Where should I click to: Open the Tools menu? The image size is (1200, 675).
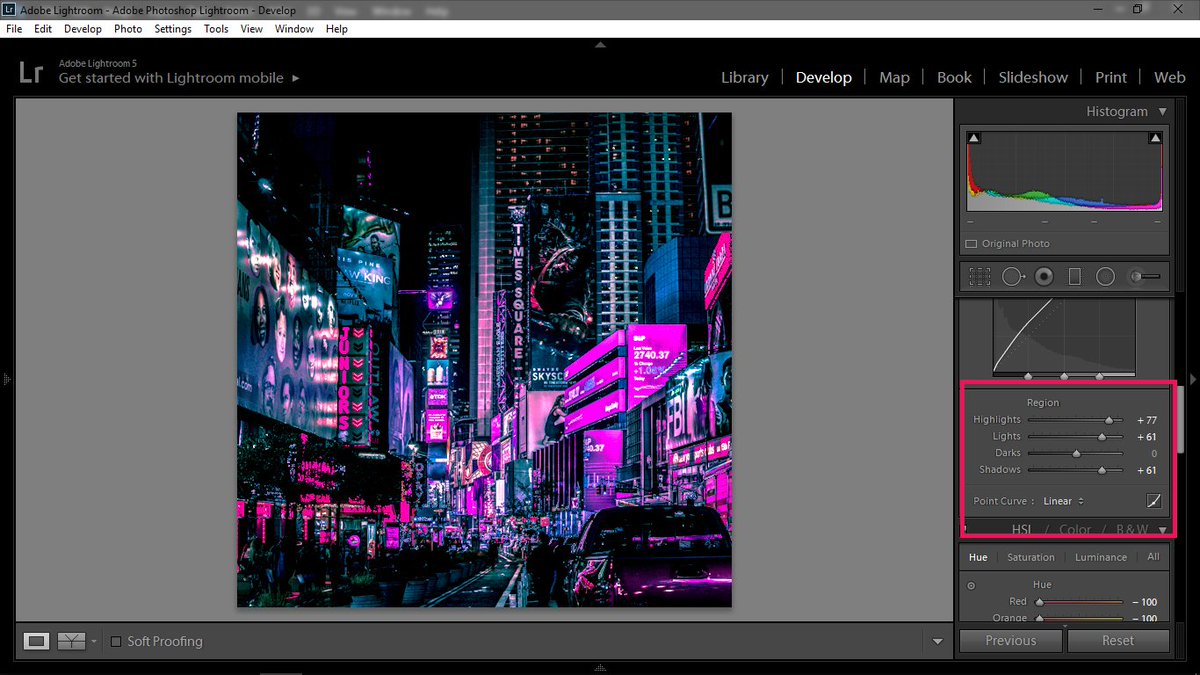(216, 29)
